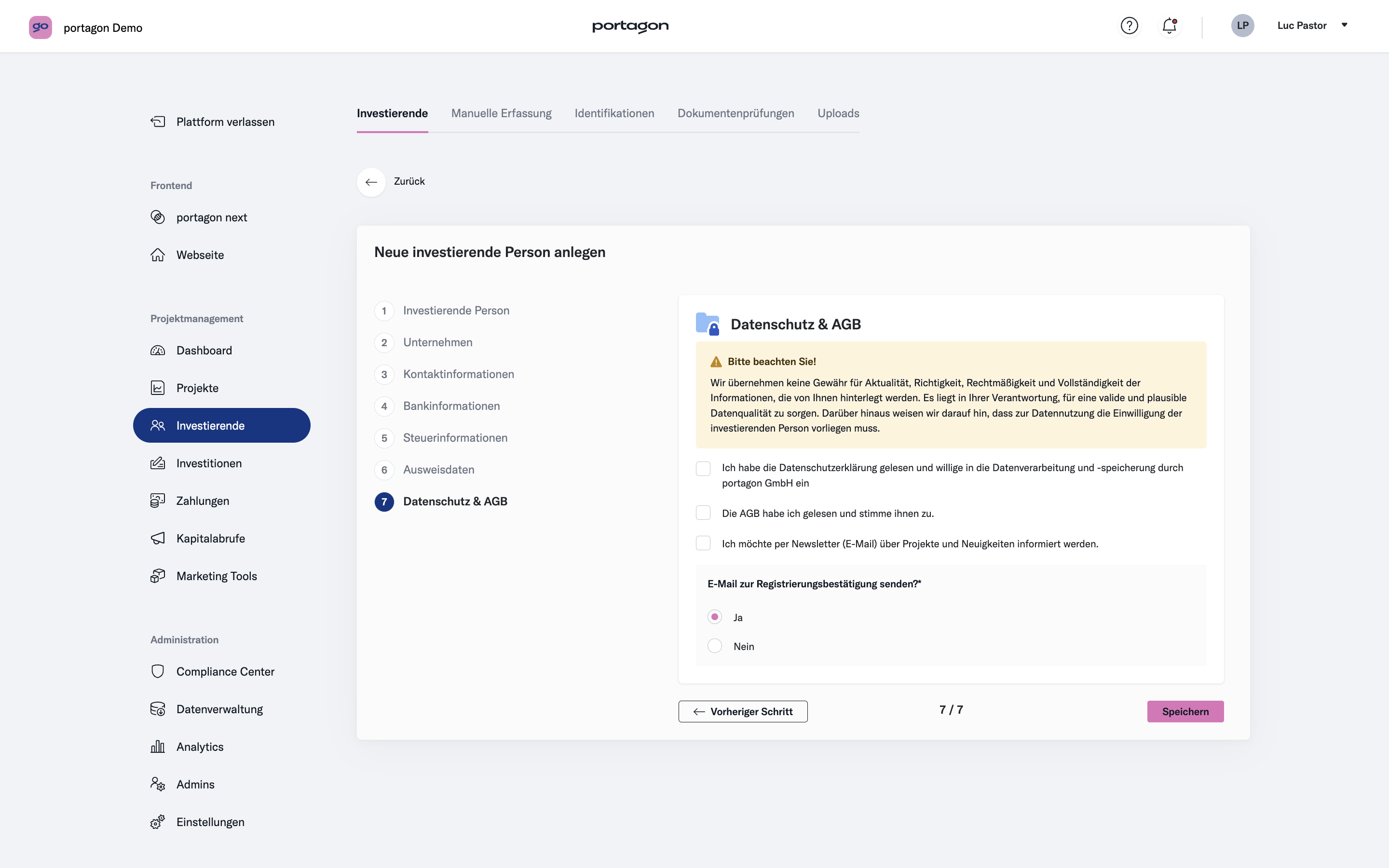Viewport: 1389px width, 868px height.
Task: Click the notifications bell icon
Action: 1169,25
